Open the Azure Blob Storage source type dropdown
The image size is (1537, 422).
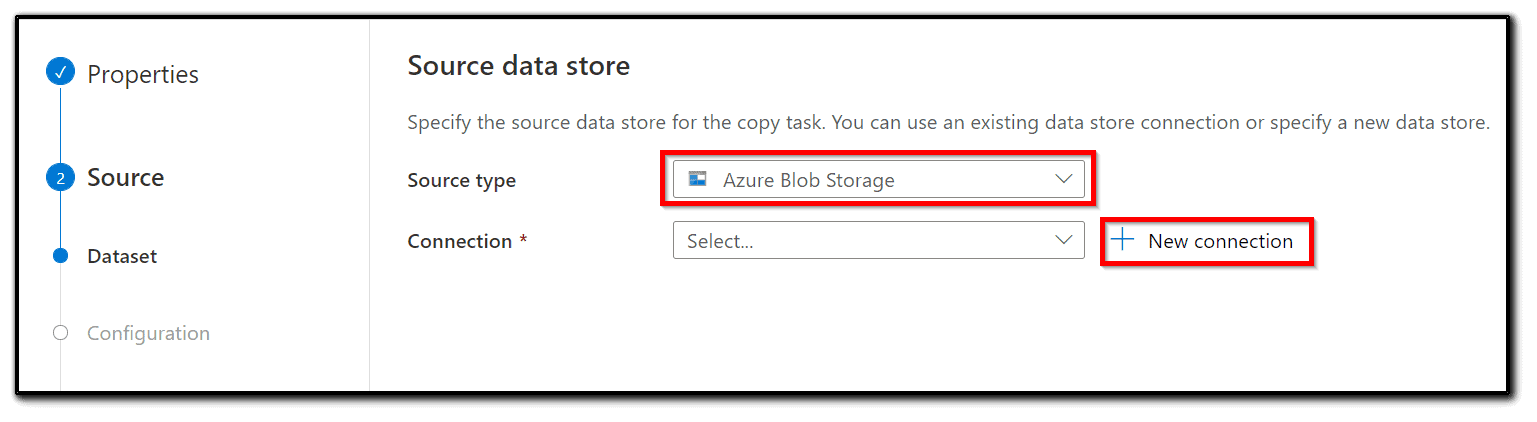point(878,180)
